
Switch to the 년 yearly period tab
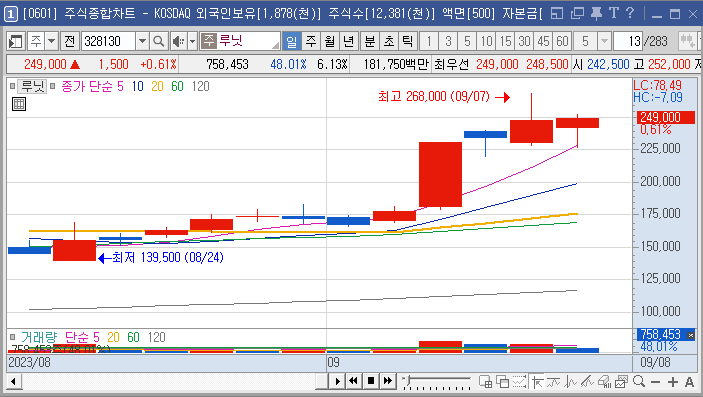pyautogui.click(x=348, y=42)
